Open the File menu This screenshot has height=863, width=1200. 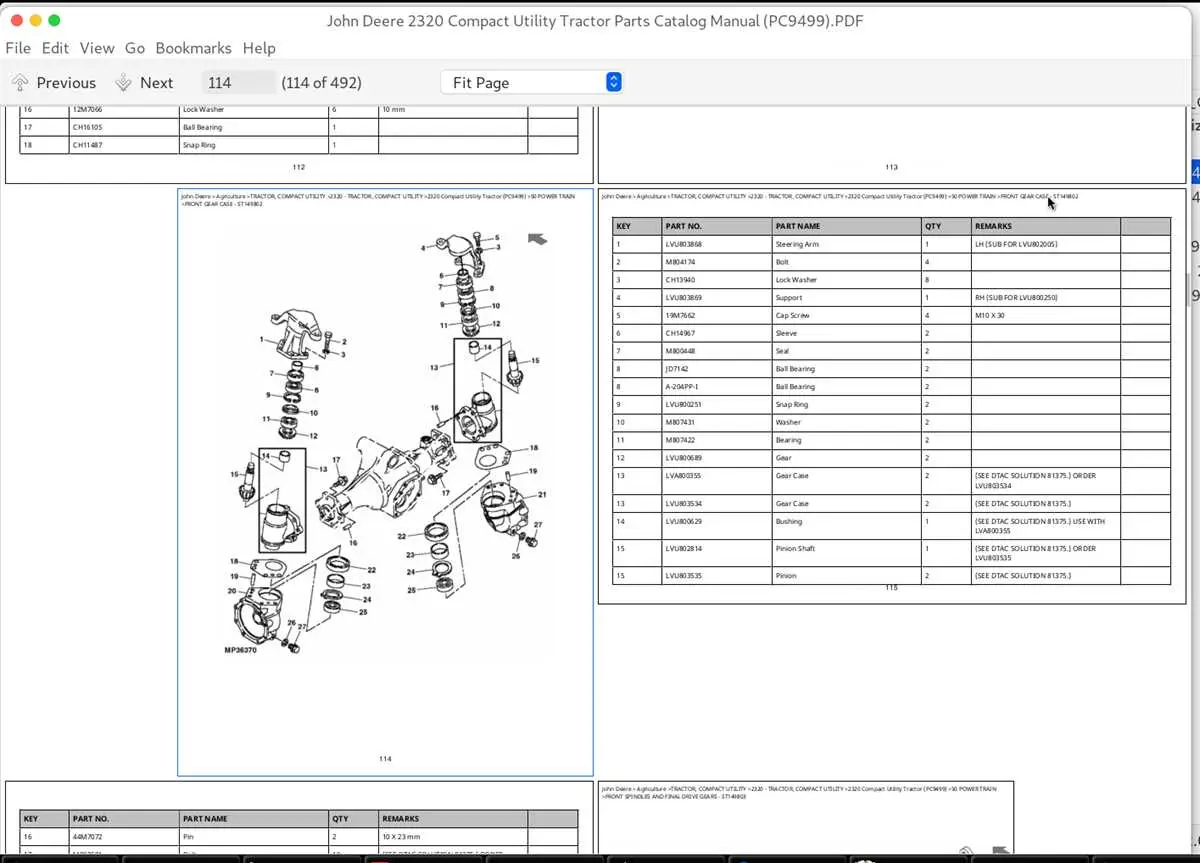click(x=18, y=48)
